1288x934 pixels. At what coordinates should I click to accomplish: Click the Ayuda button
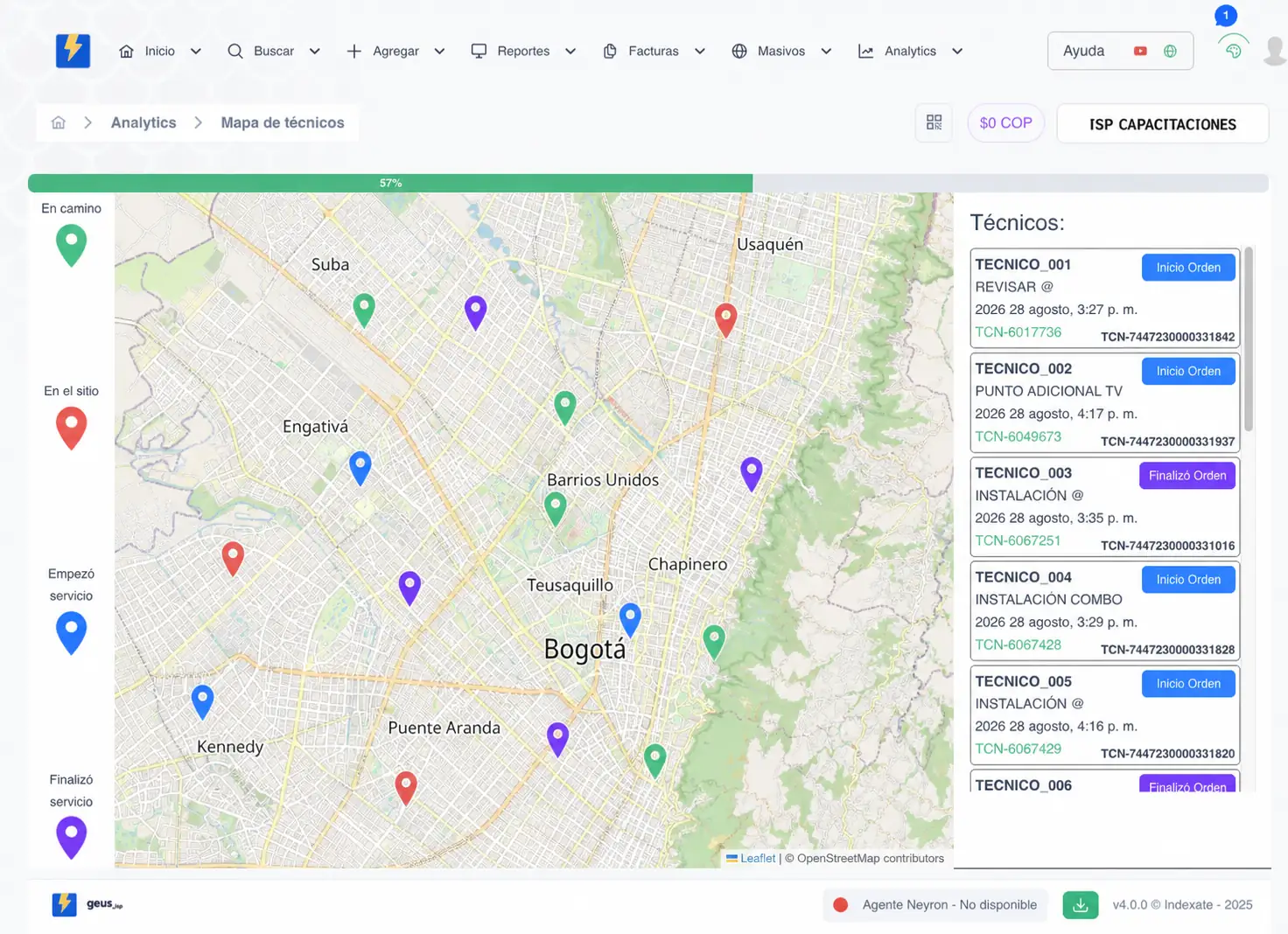1120,51
